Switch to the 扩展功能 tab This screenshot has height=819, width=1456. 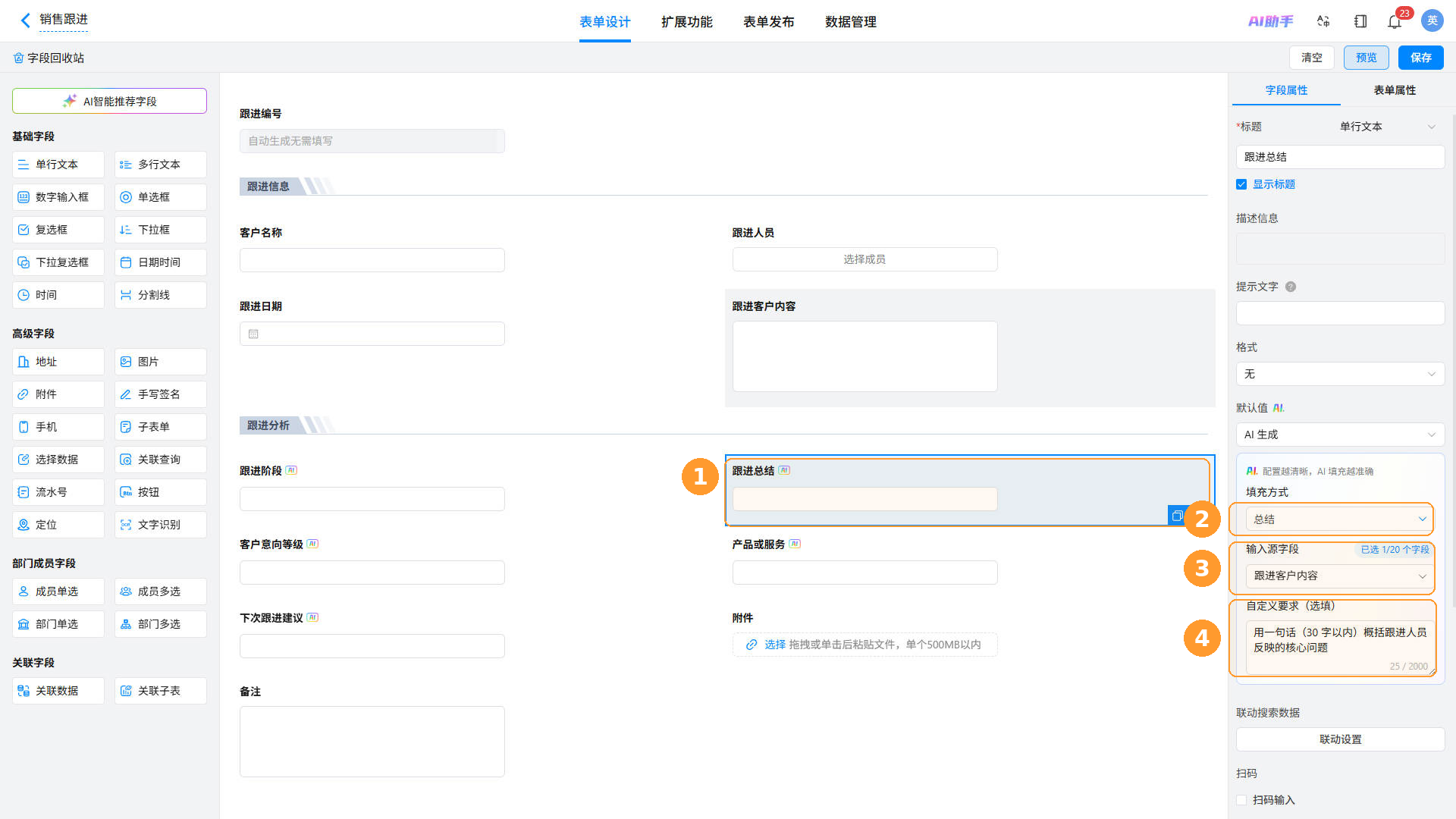tap(687, 22)
